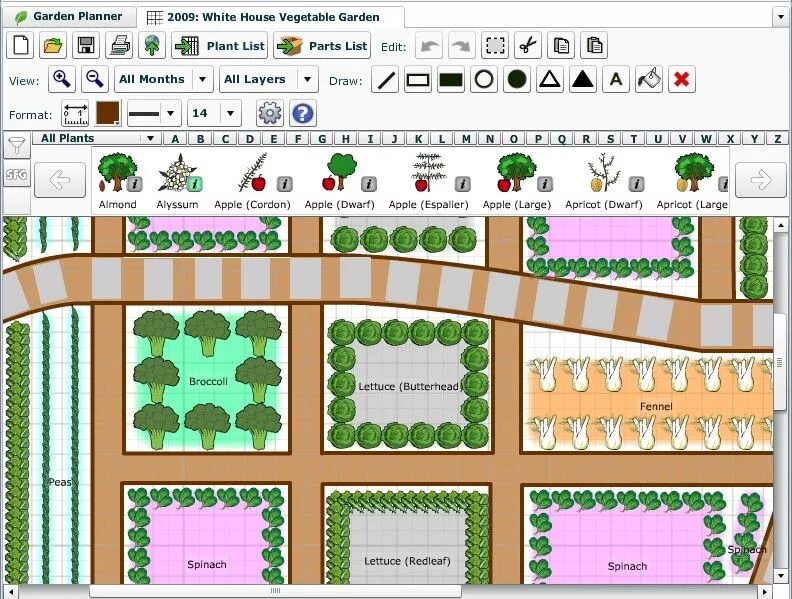Open an existing plan with folder icon

pos(53,45)
